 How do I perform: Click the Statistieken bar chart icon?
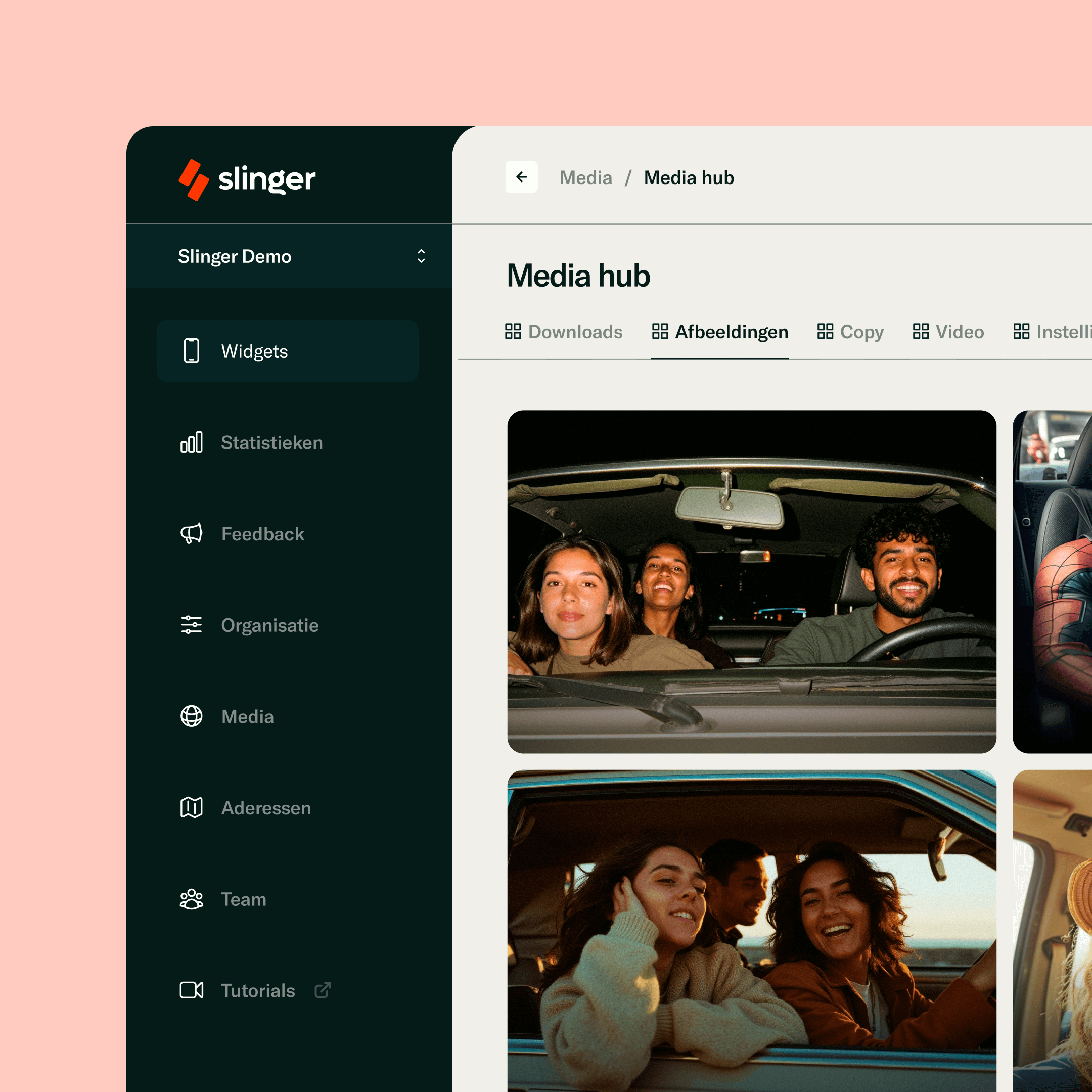pos(192,442)
